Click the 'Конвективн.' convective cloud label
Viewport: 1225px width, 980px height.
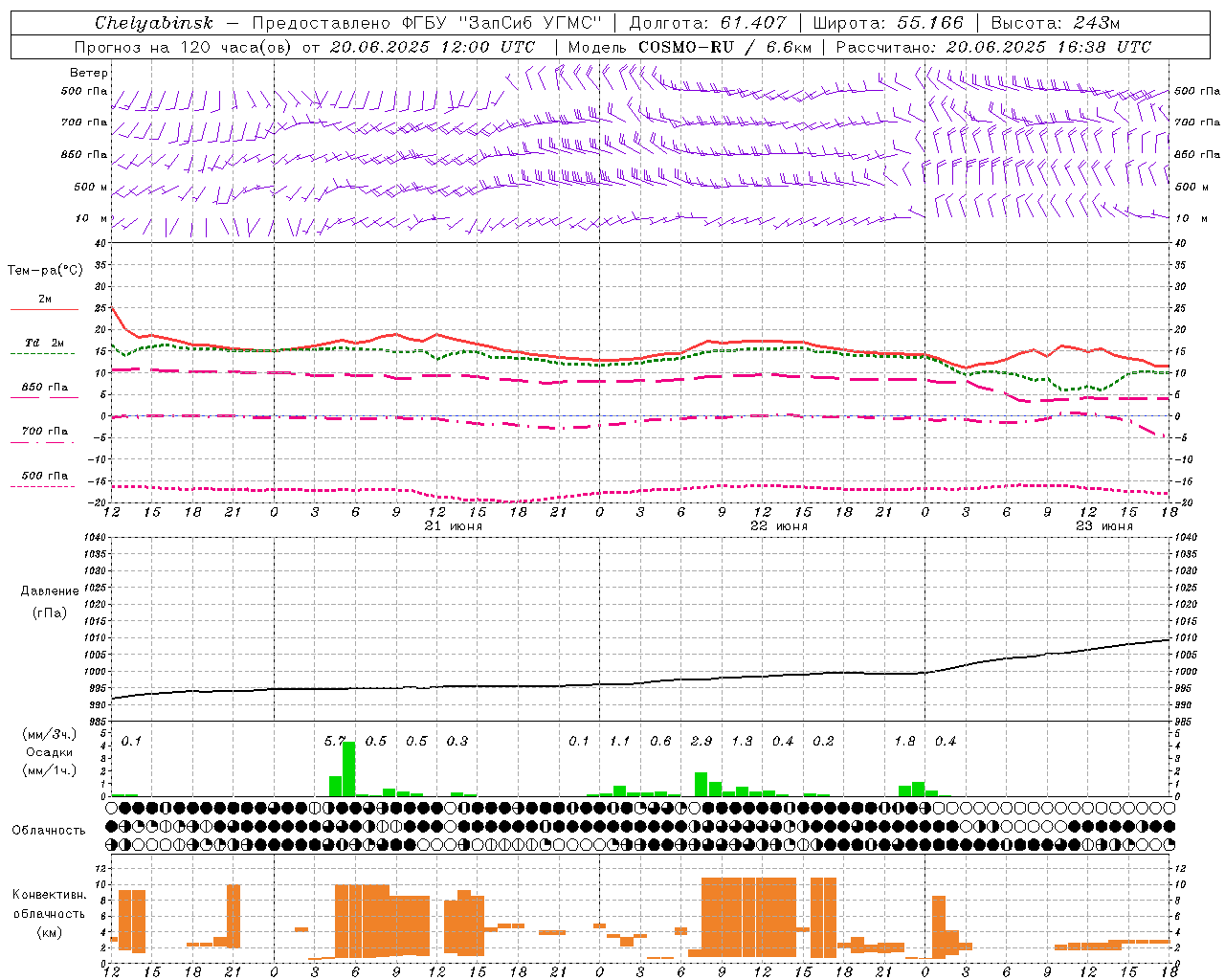point(50,895)
